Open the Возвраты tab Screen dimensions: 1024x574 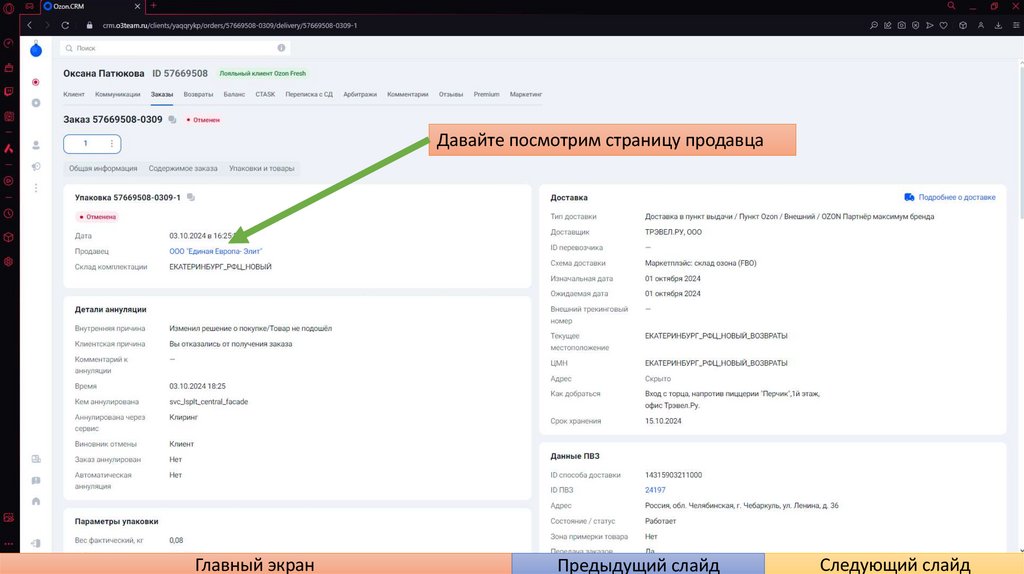click(x=198, y=94)
